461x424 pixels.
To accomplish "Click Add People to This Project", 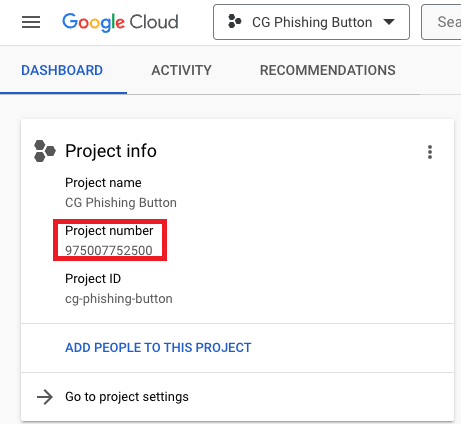I will 158,348.
